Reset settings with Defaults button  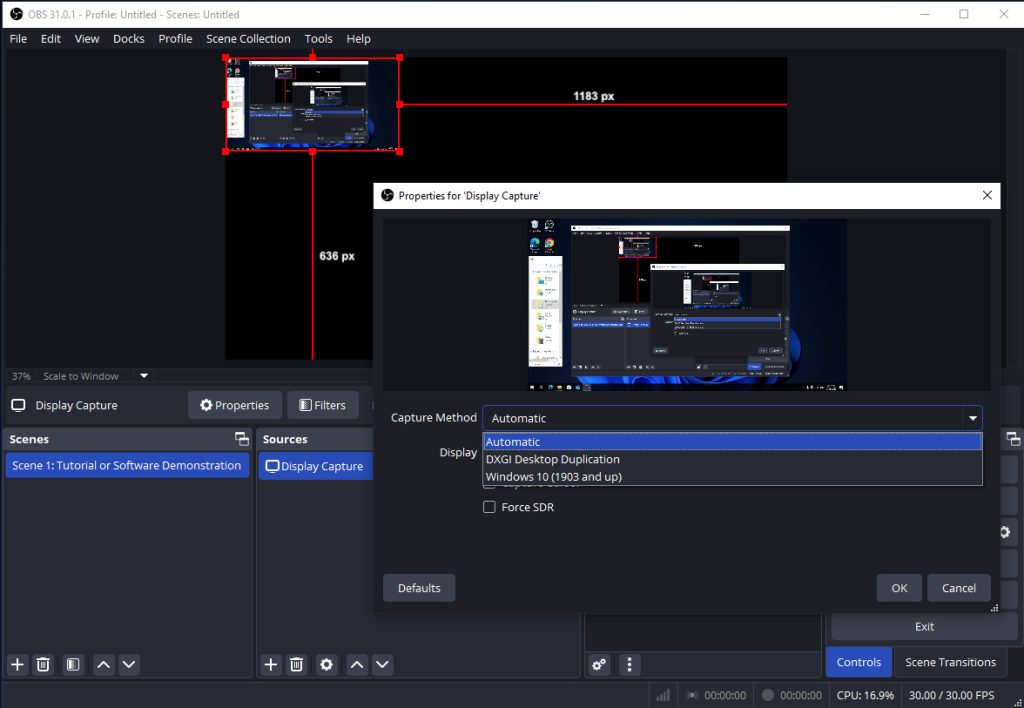click(419, 588)
